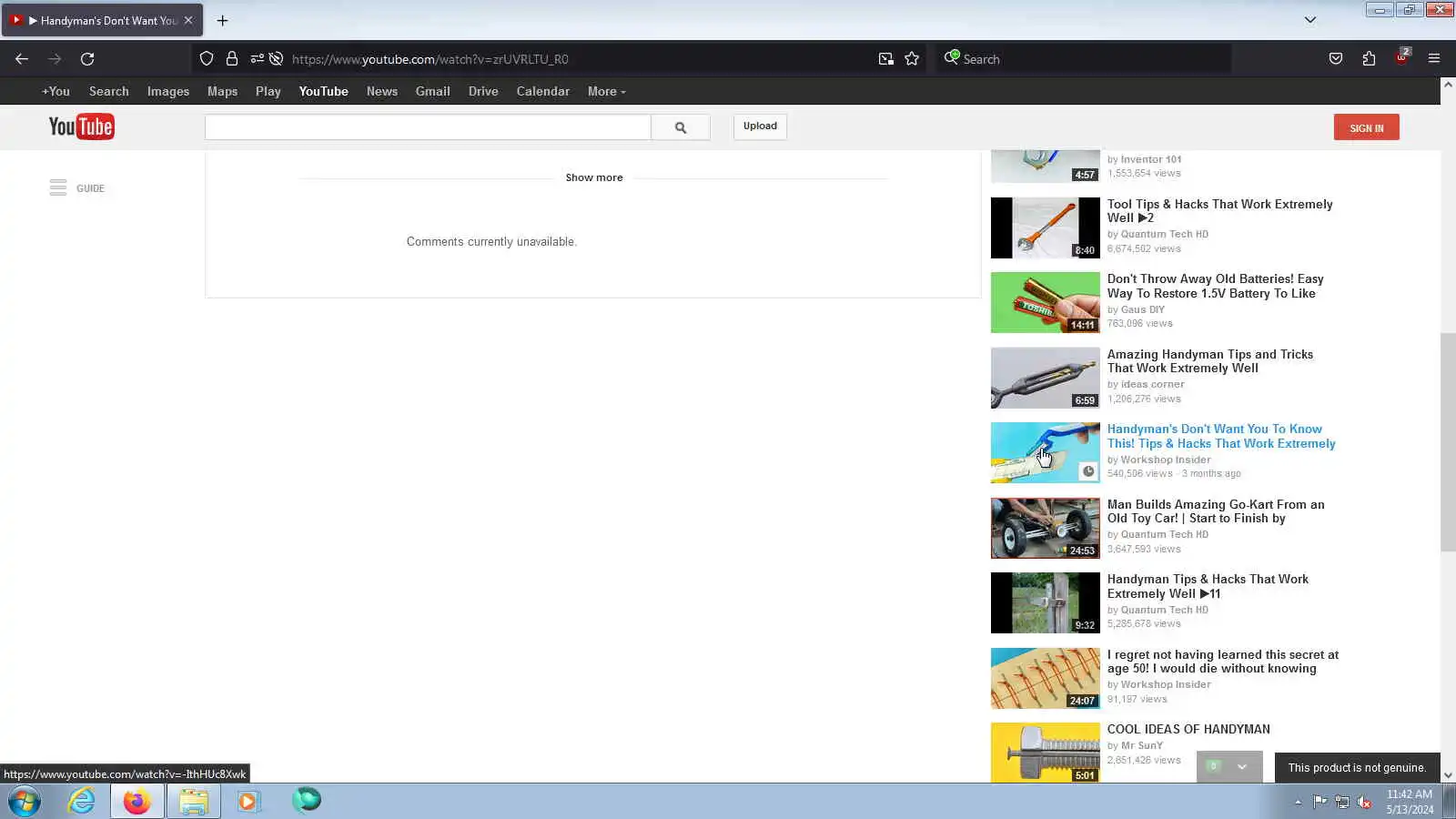Add Handyman's Don't Want video to Watch Later
The height and width of the screenshot is (819, 1456).
(1088, 471)
